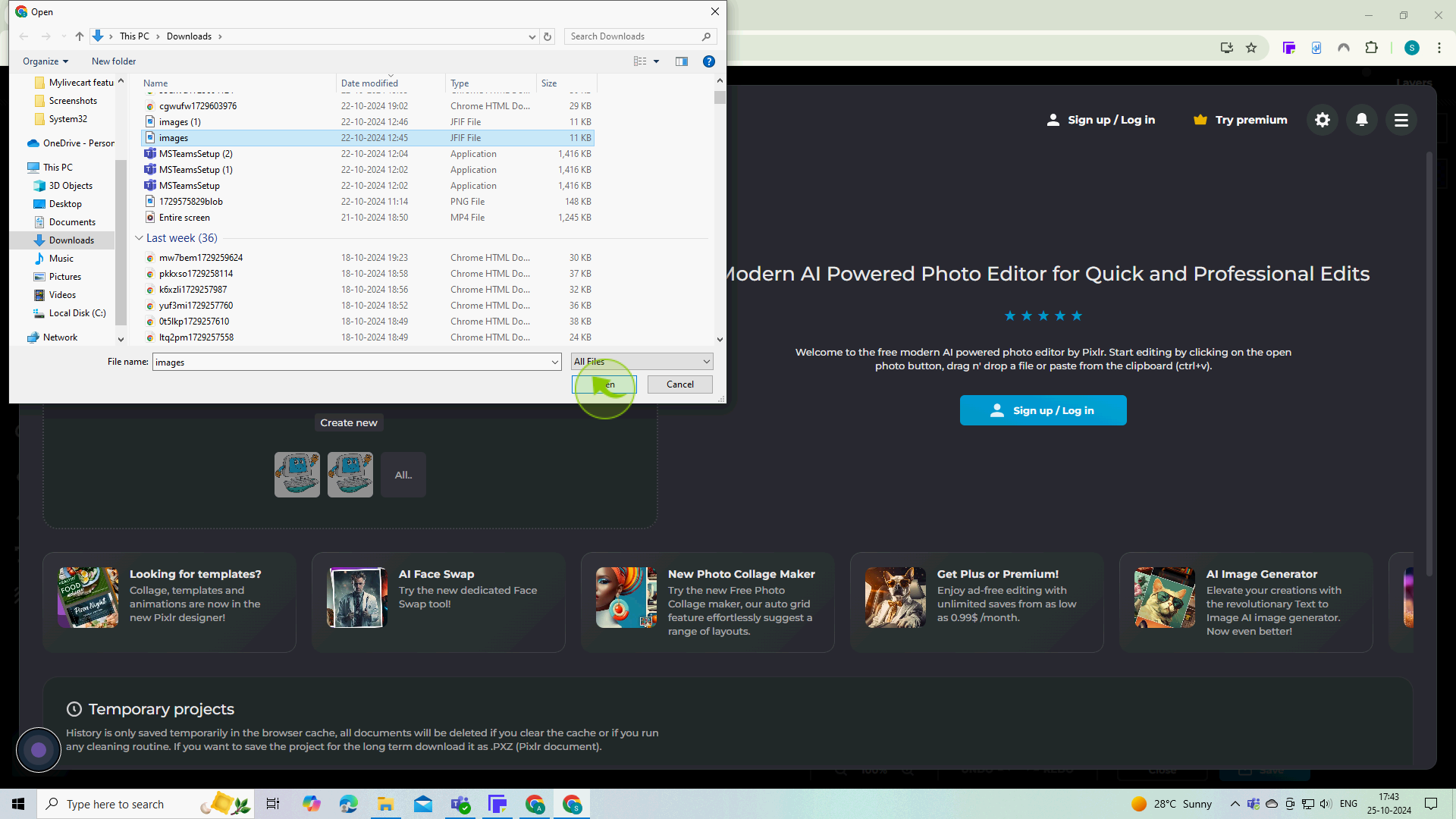Select Desktop in navigation tree
Viewport: 1456px width, 819px height.
[65, 204]
